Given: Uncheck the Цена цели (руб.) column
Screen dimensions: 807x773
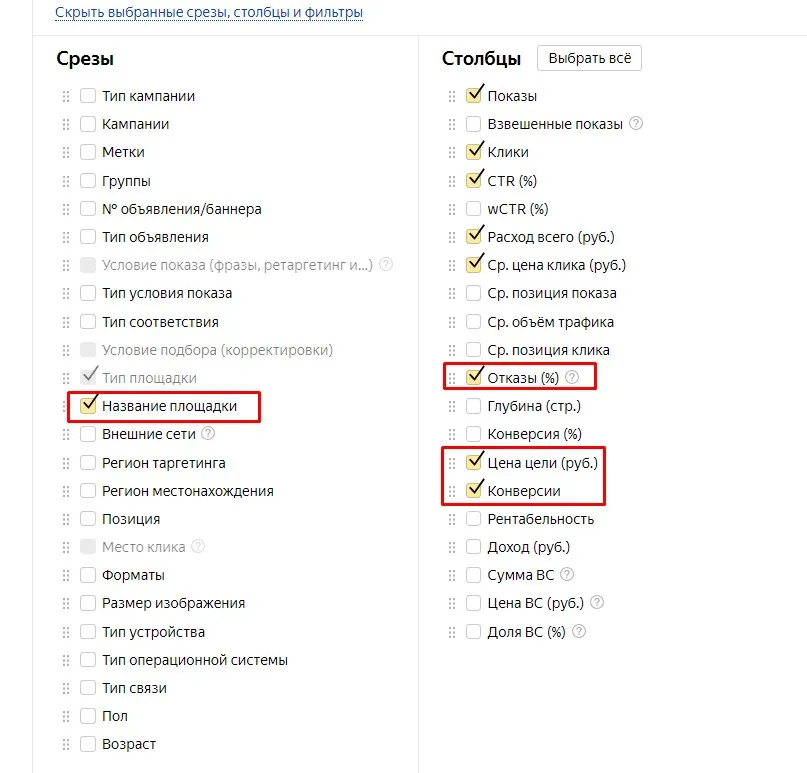Looking at the screenshot, I should coord(473,462).
